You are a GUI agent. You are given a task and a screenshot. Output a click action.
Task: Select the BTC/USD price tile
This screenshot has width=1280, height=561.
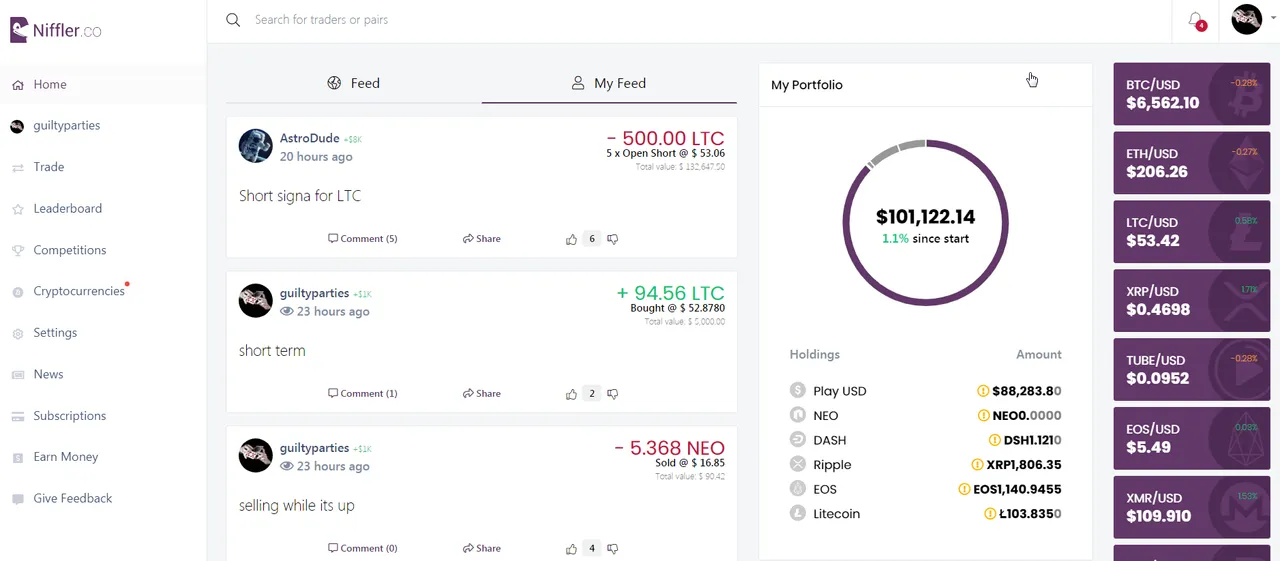point(1178,94)
